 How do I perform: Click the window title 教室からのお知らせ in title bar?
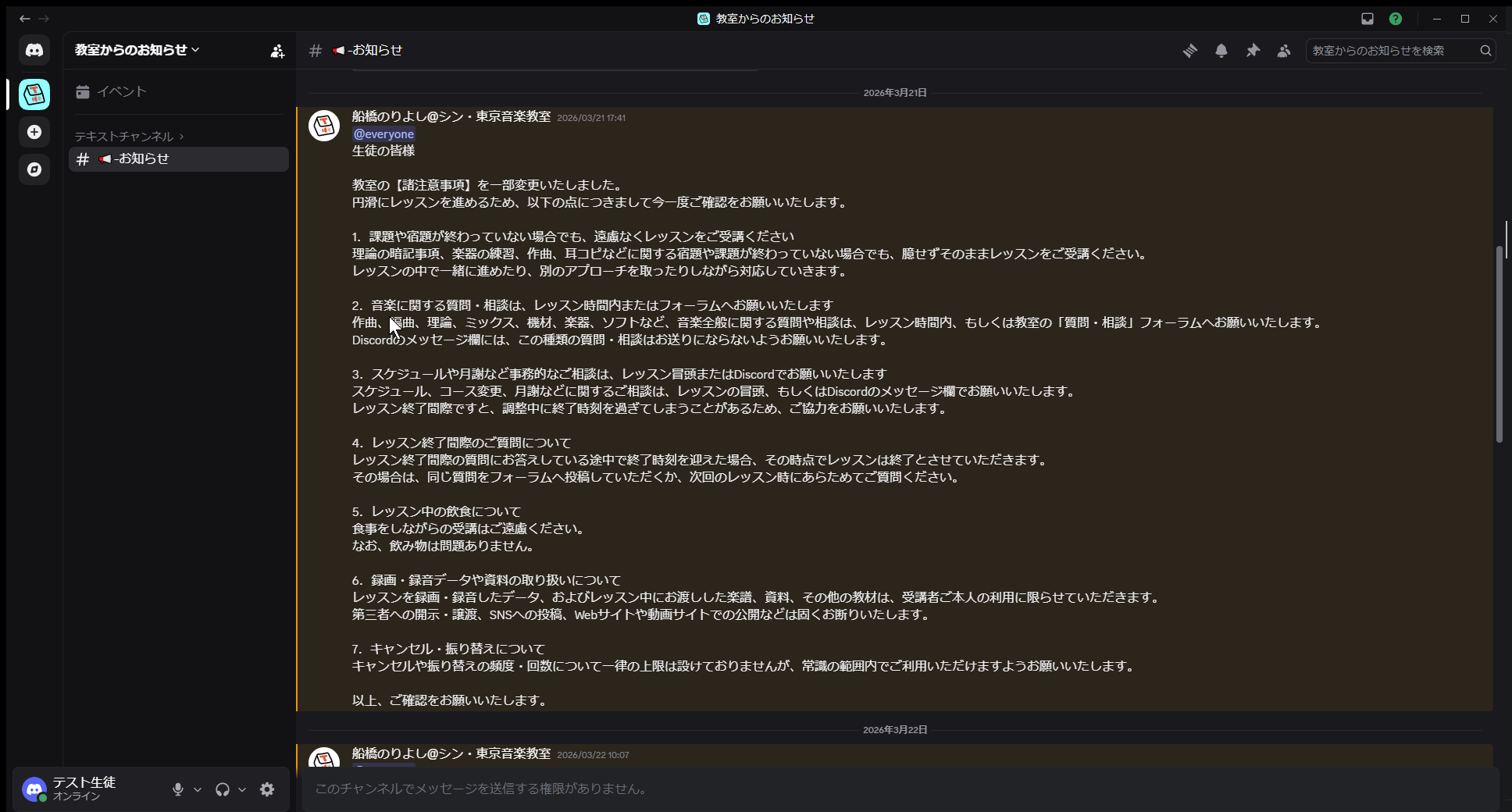coord(765,19)
